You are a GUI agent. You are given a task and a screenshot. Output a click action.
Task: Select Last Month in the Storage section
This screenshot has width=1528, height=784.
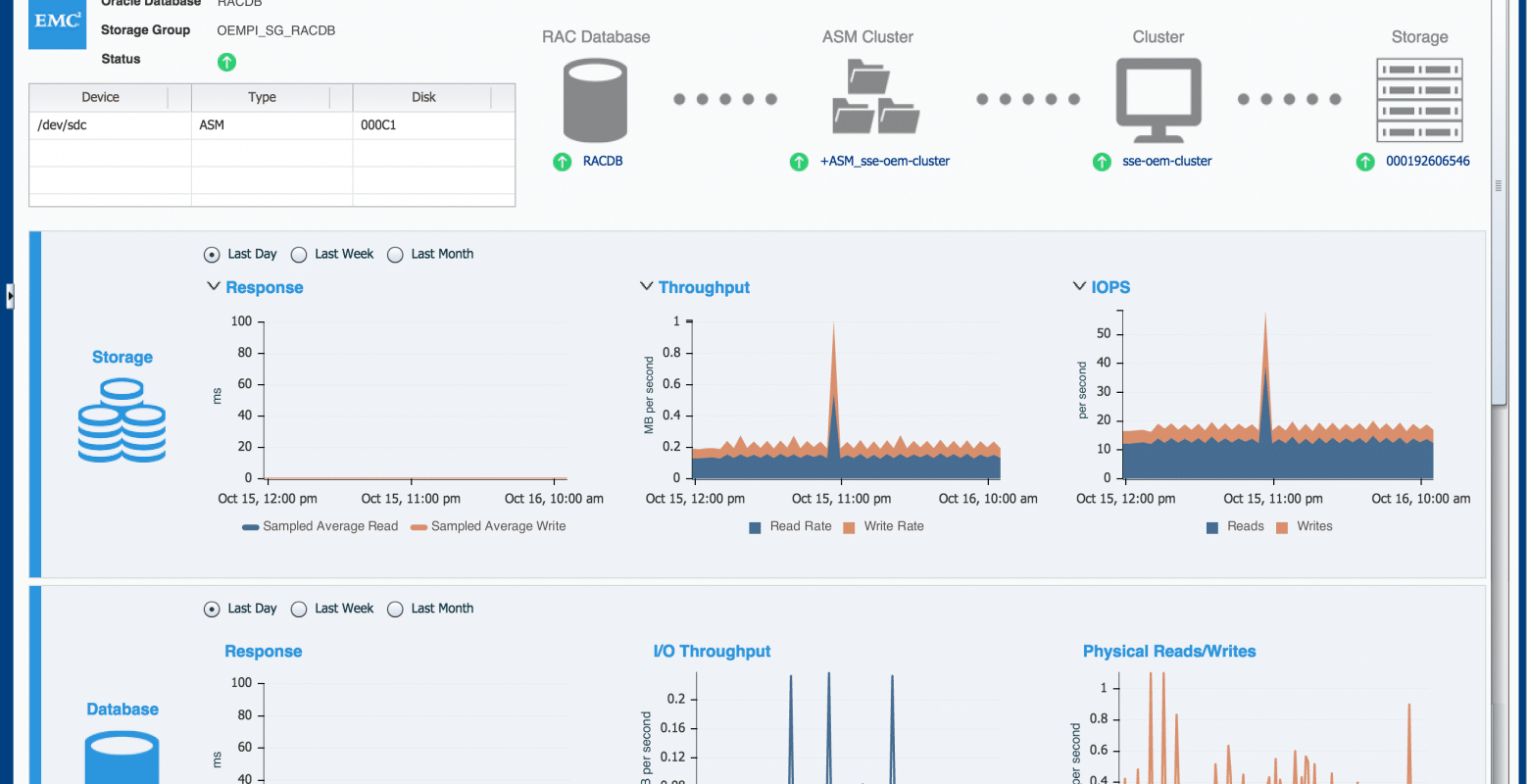(395, 255)
